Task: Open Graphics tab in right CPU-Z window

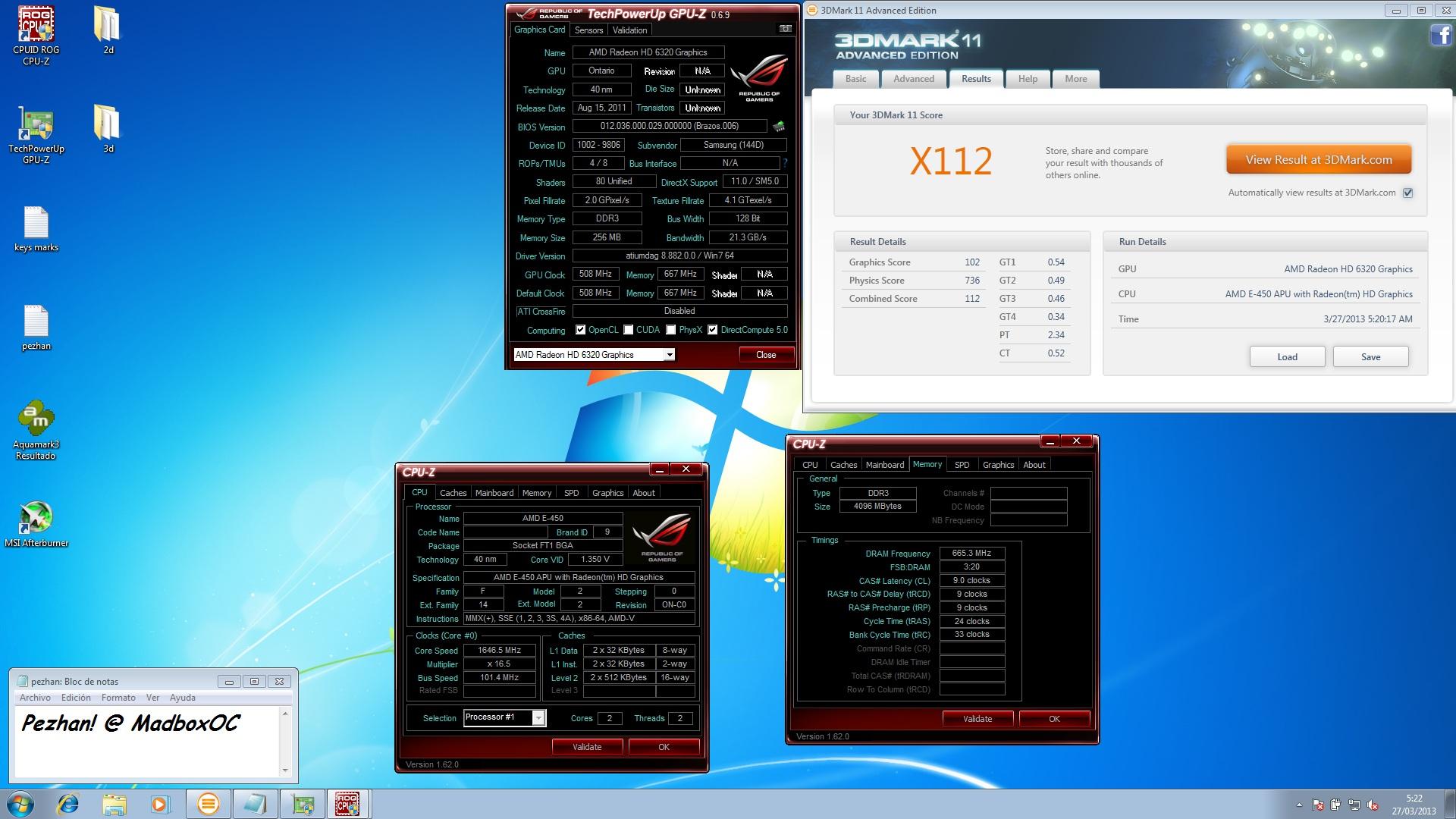Action: pos(998,465)
